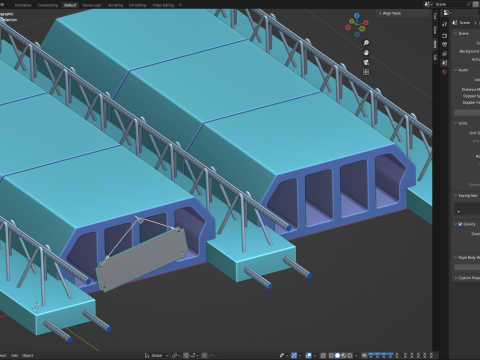Open the Object menu in the viewport header

[28, 355]
